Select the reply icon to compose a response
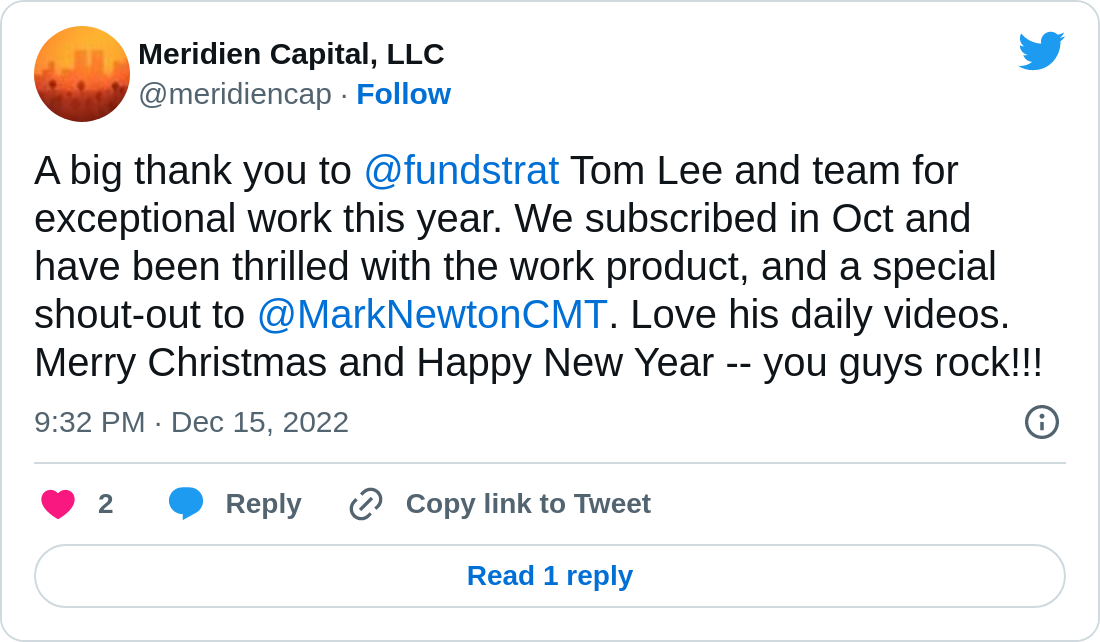Screen dimensions: 1100x642 (x=186, y=504)
